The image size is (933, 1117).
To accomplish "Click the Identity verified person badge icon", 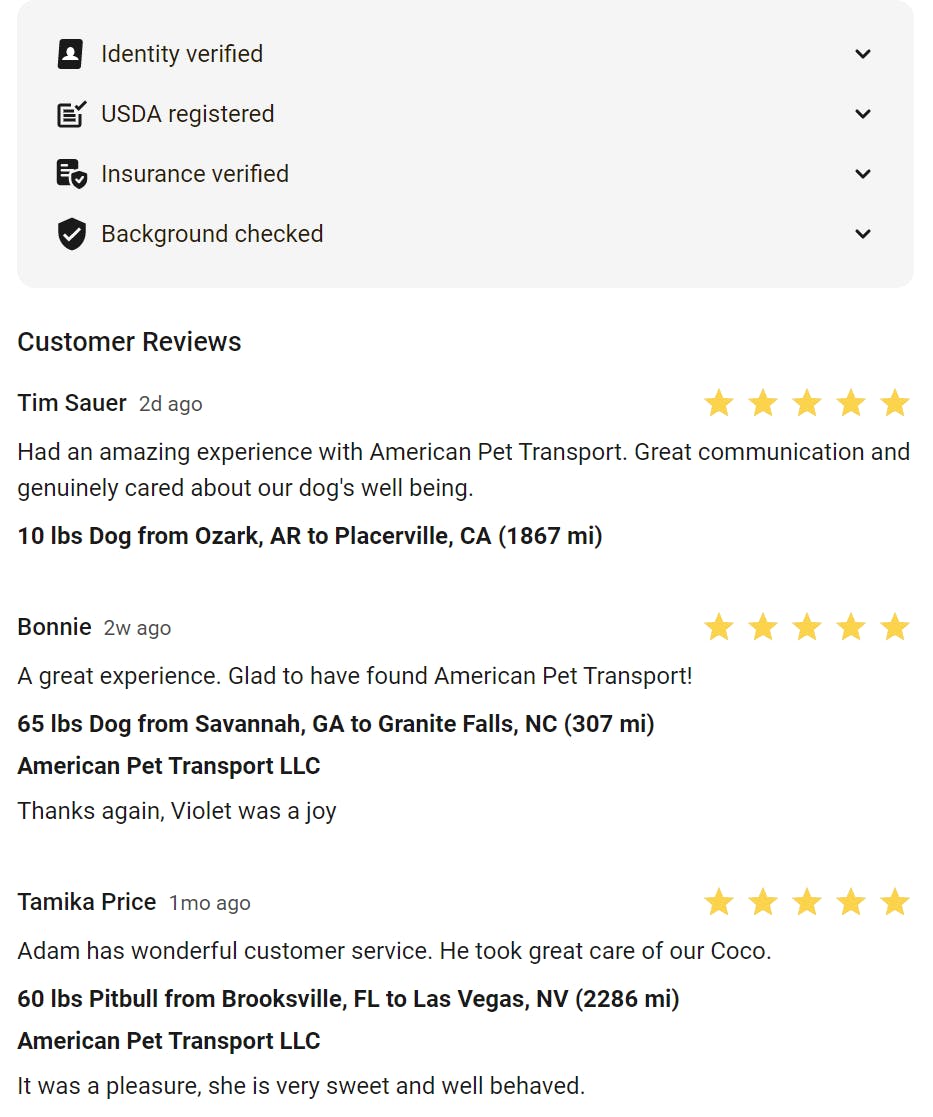I will coord(70,54).
